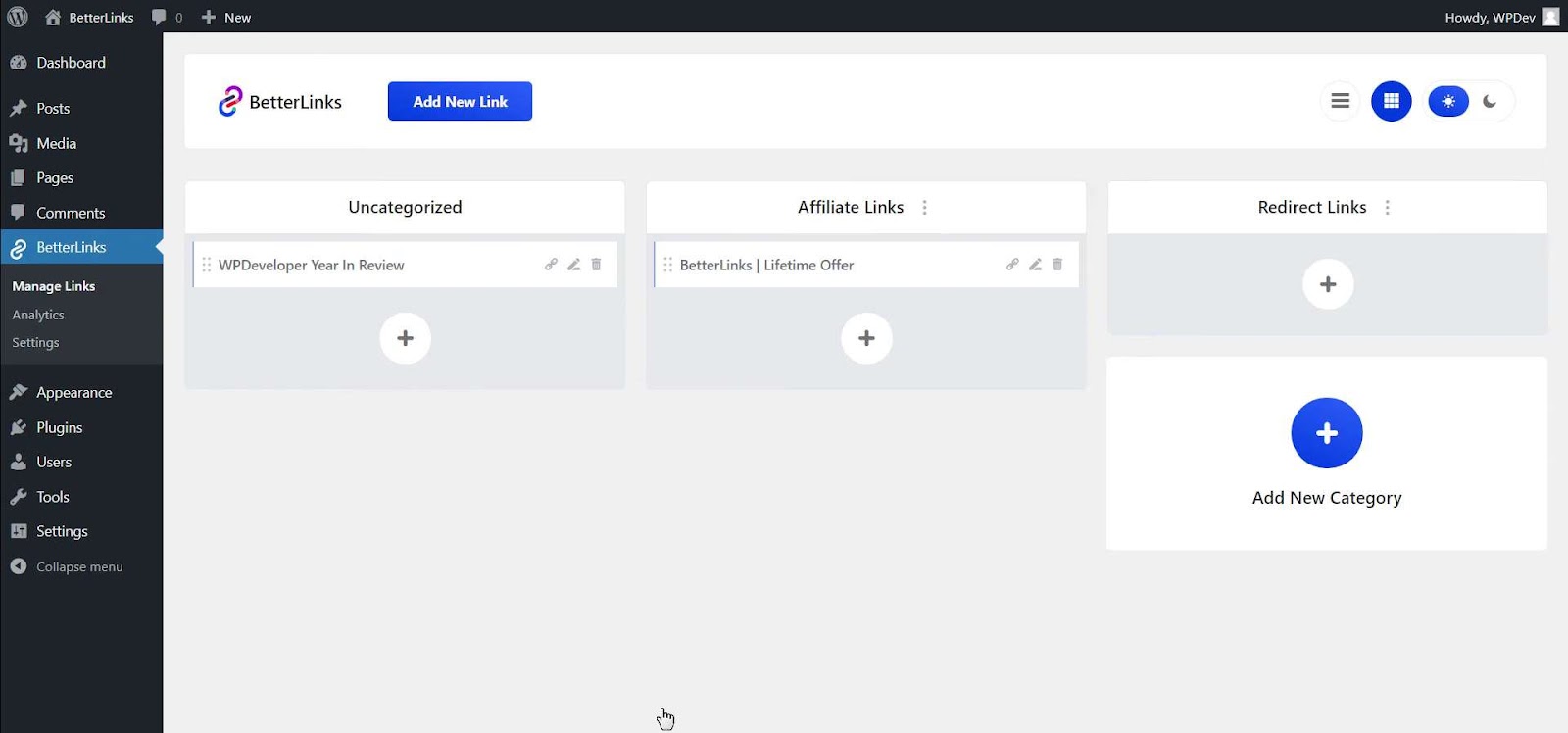Edit the BetterLinks Lifetime Offer link
Screen dimensions: 1568x733
pyautogui.click(x=1035, y=265)
